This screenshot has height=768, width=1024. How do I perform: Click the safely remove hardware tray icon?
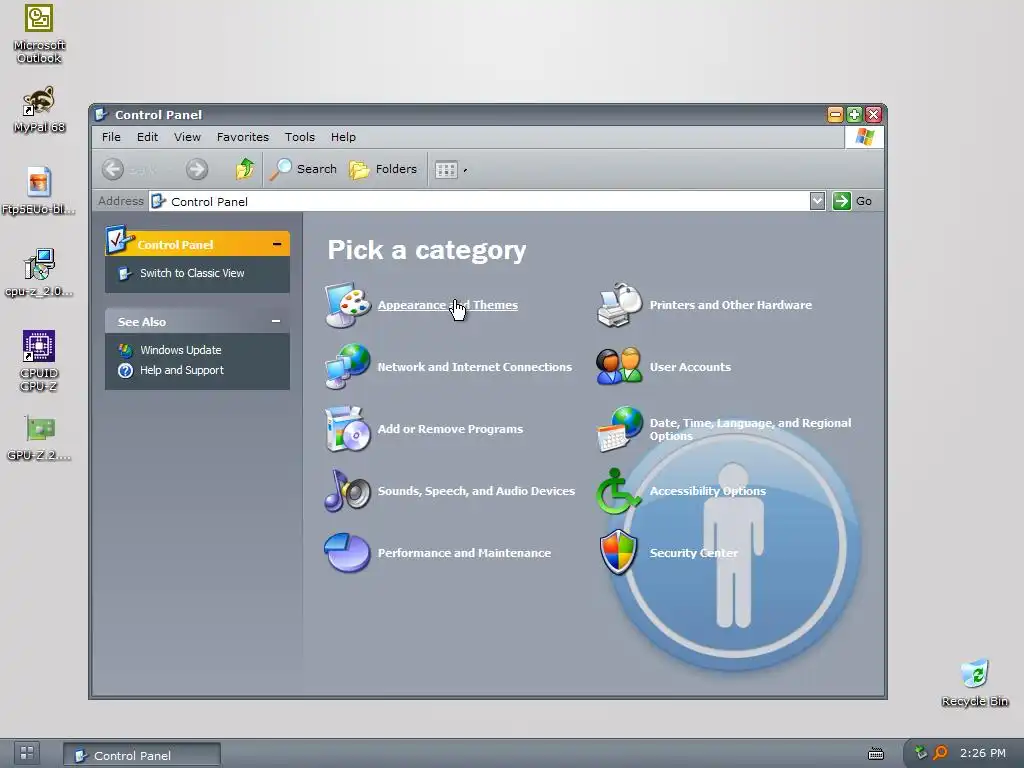coord(921,752)
